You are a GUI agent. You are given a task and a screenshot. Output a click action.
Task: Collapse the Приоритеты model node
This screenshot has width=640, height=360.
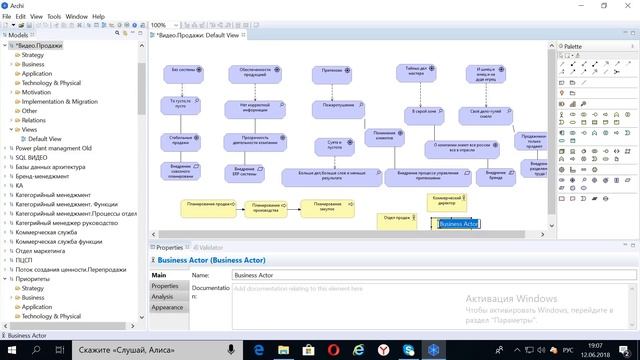tap(5, 279)
